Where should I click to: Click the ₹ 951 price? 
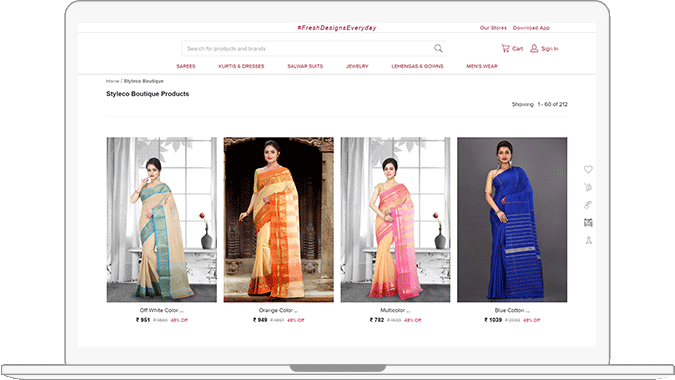pyautogui.click(x=143, y=320)
